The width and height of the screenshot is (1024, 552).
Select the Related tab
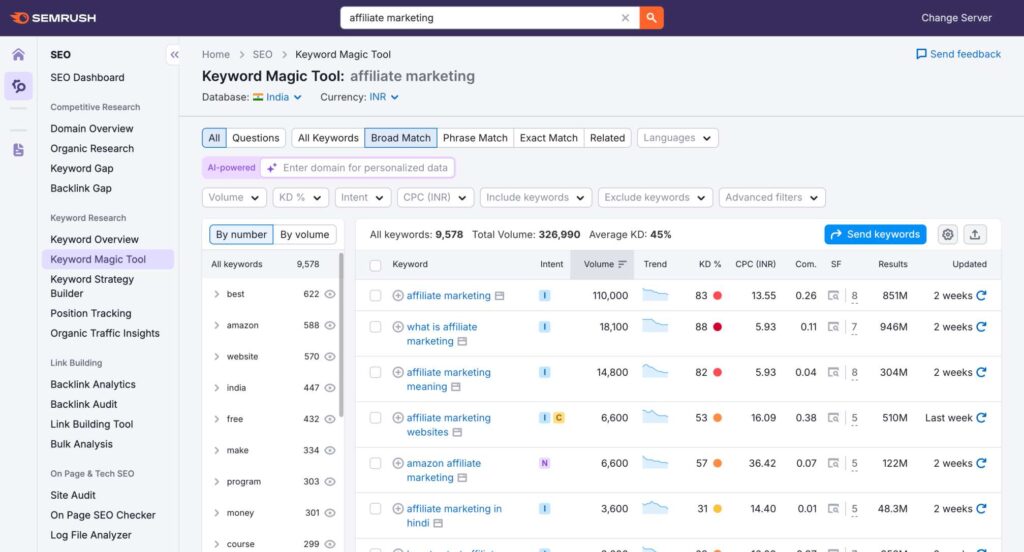click(607, 138)
